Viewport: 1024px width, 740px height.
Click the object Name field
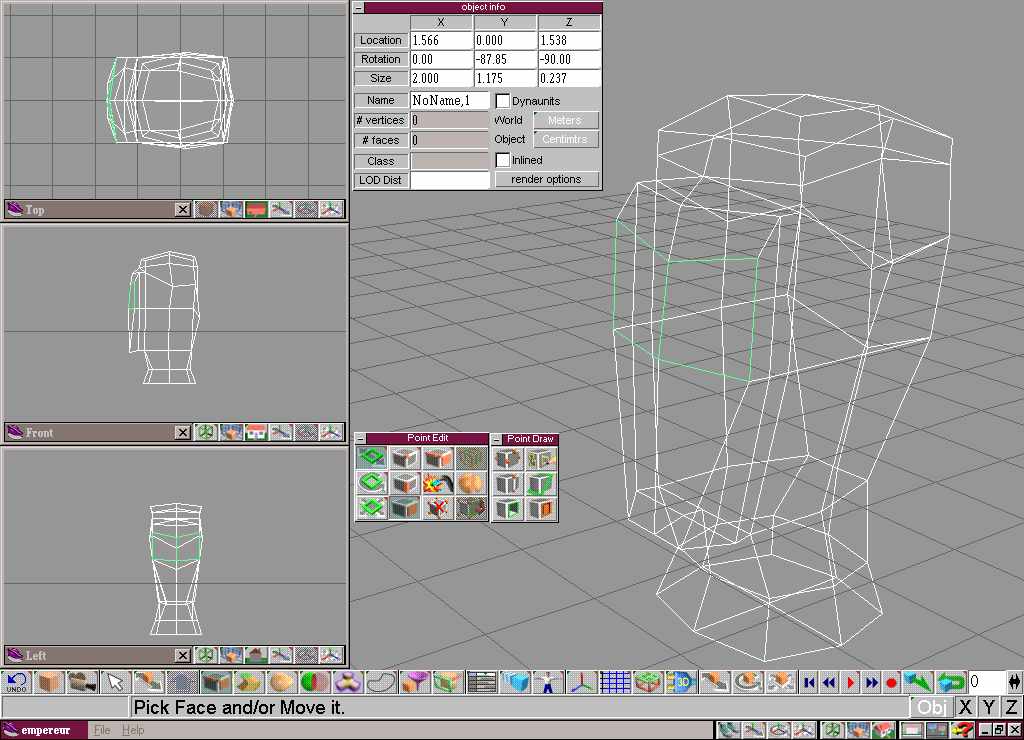click(x=449, y=101)
